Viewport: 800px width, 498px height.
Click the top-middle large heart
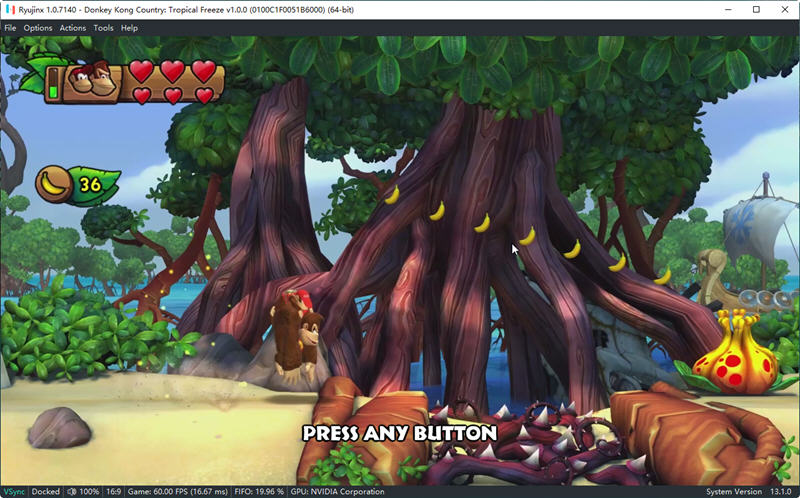(172, 70)
